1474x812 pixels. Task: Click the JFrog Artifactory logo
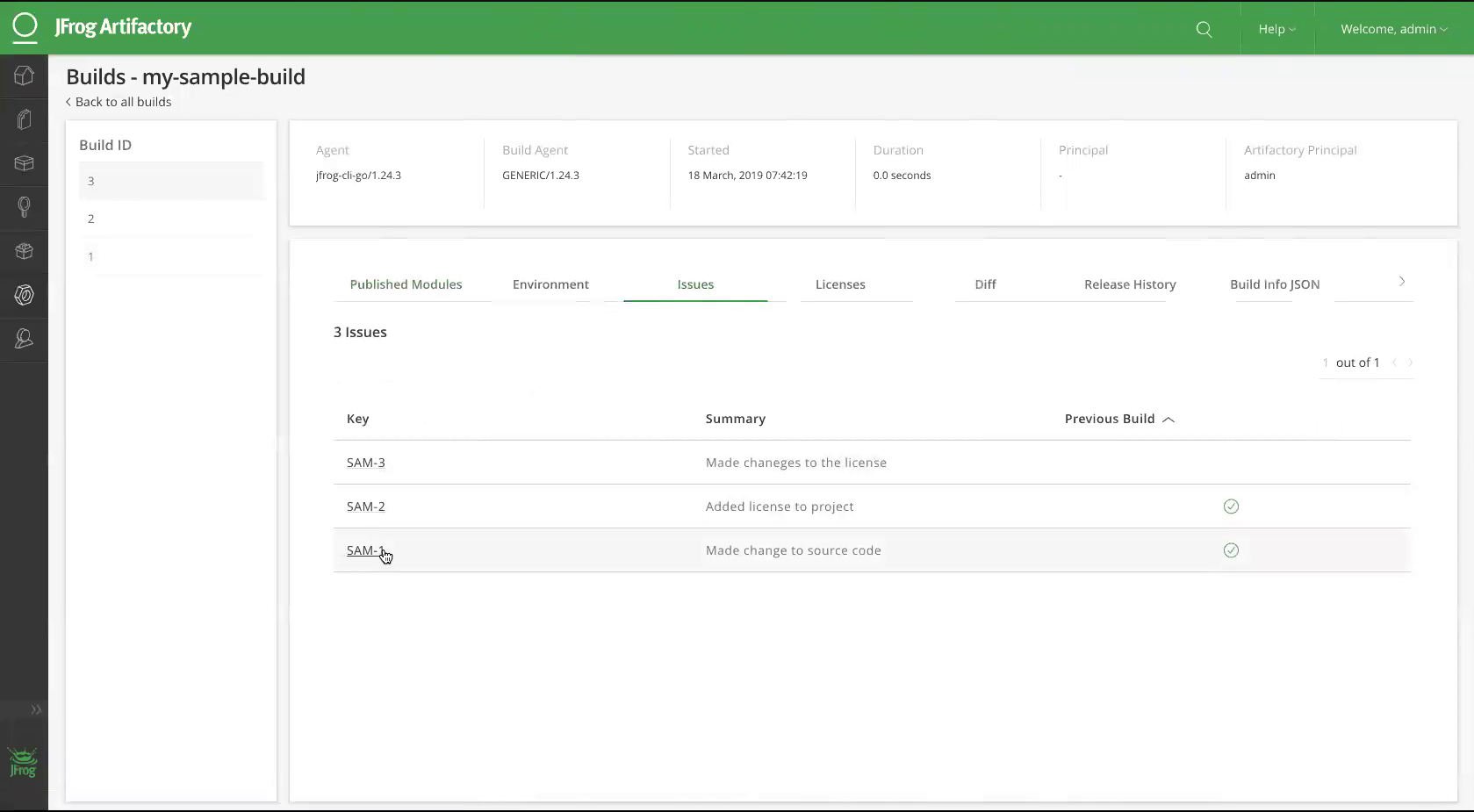[x=102, y=27]
